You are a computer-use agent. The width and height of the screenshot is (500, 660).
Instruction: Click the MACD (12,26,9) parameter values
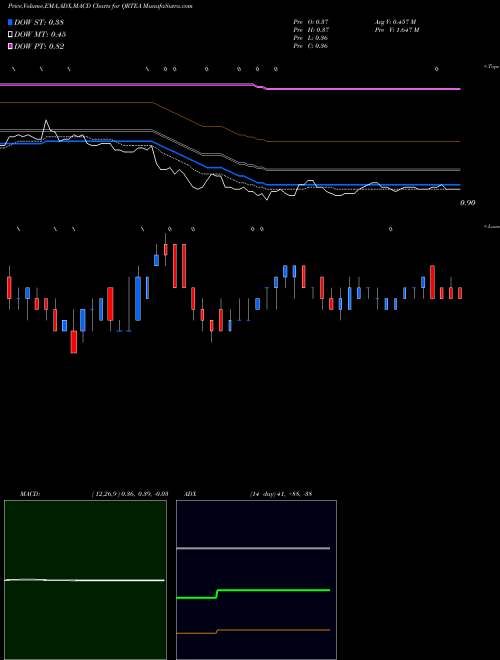pos(130,494)
